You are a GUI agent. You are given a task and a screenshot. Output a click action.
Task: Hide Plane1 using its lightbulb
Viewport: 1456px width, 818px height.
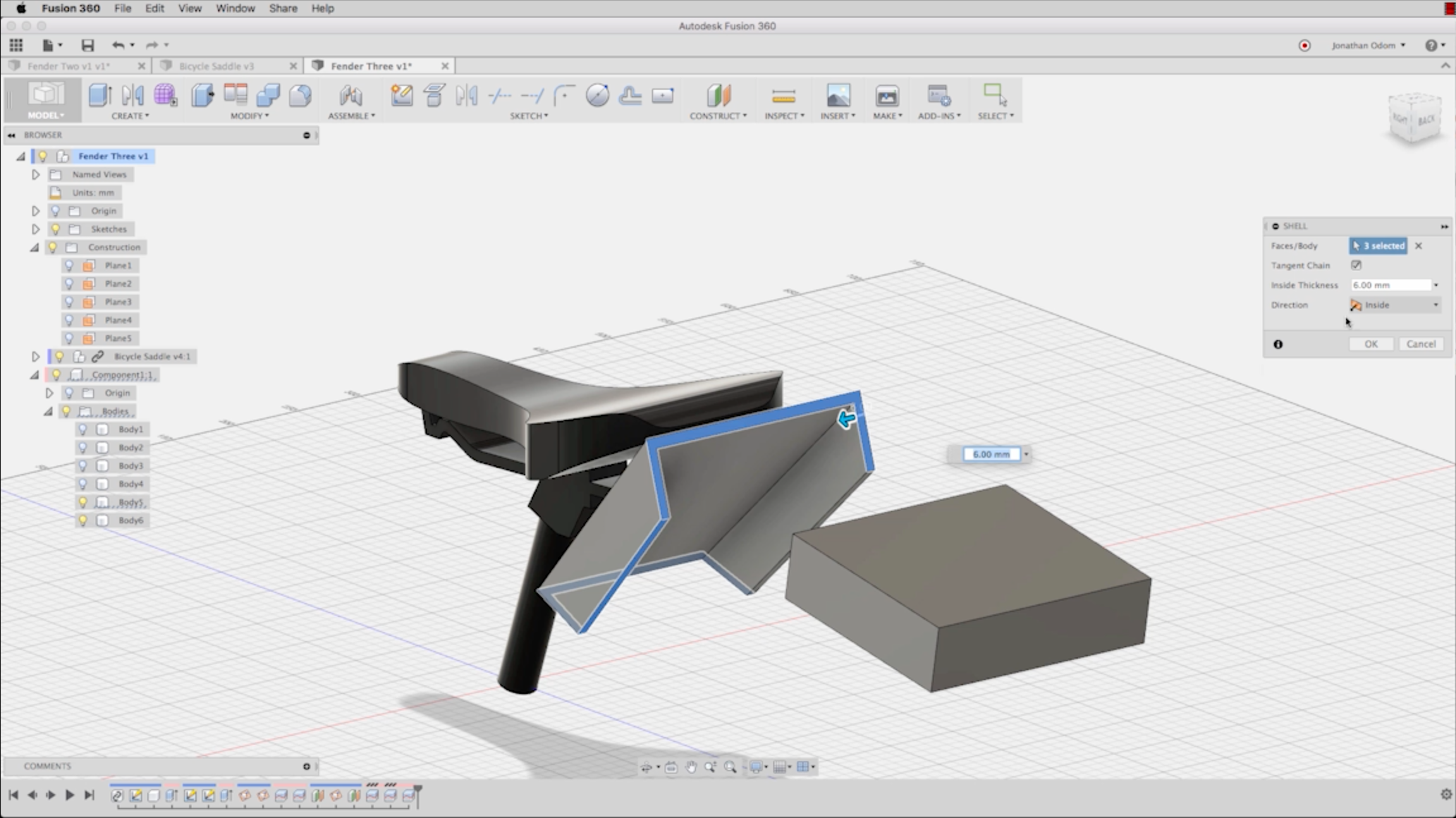70,266
